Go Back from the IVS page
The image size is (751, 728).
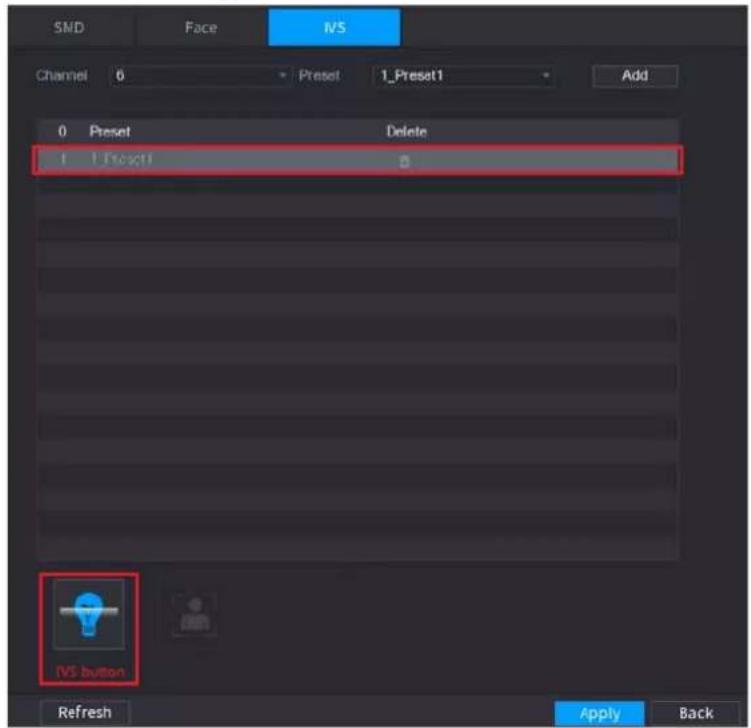pos(696,714)
